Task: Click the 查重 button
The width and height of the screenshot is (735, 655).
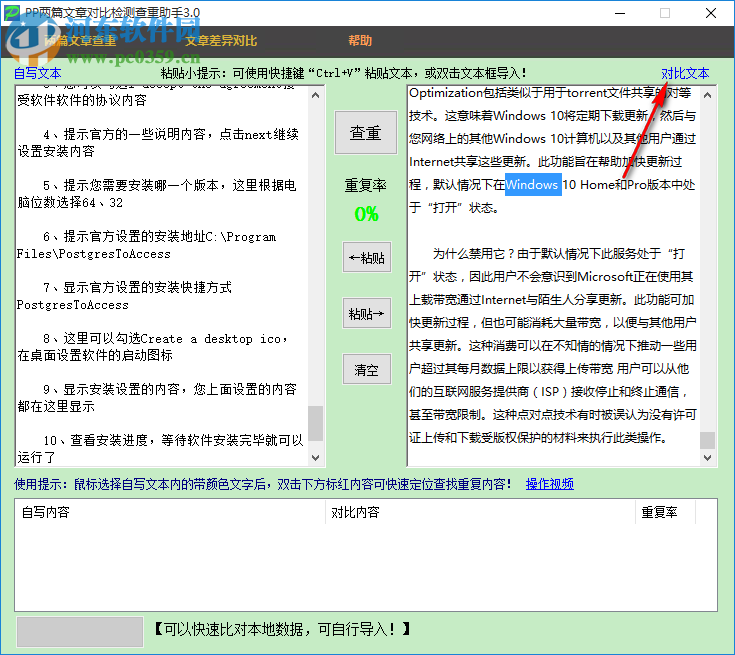Action: click(366, 133)
